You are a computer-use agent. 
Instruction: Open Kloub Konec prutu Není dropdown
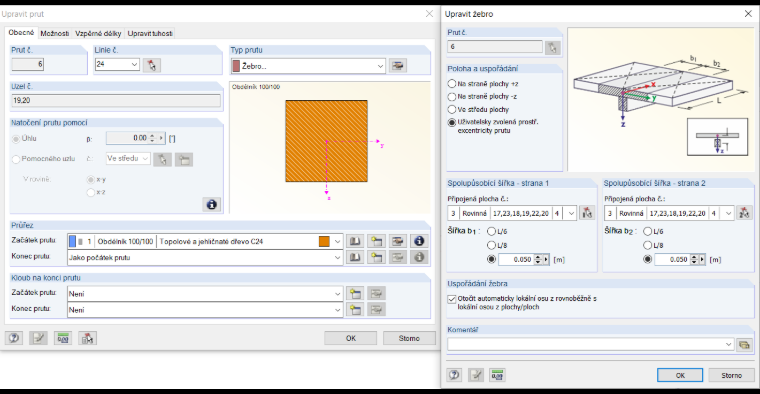(x=337, y=310)
